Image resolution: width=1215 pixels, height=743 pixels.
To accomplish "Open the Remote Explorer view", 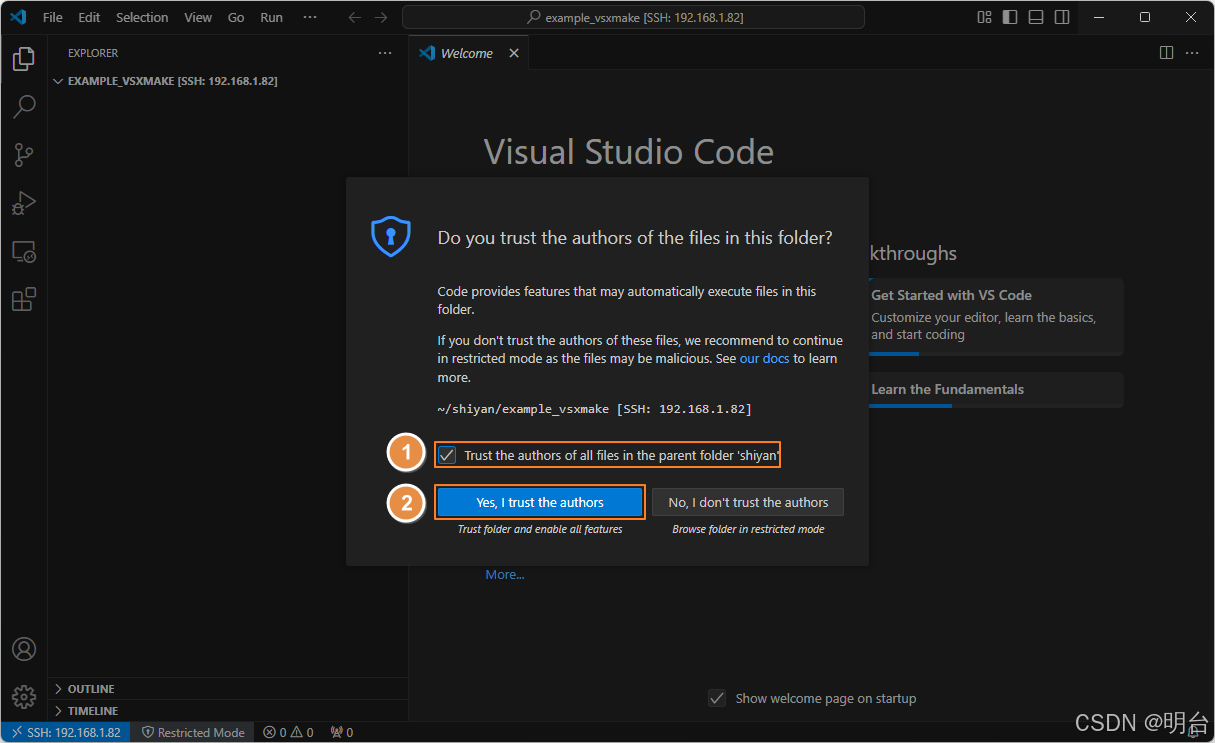I will point(24,251).
